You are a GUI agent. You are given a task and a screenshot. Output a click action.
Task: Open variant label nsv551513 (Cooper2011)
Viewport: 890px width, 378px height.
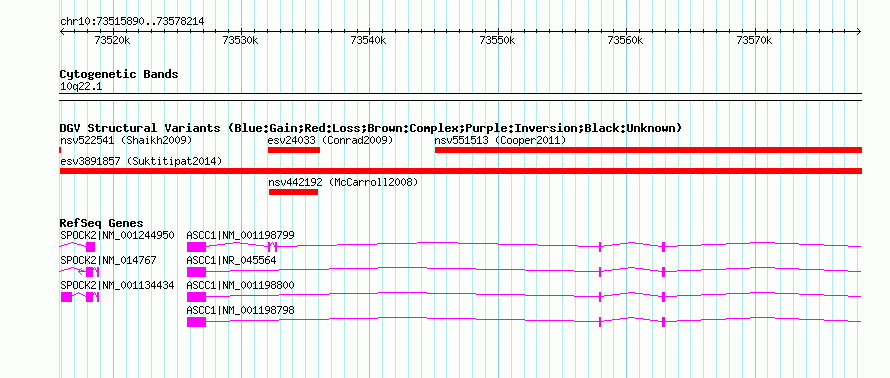point(500,140)
